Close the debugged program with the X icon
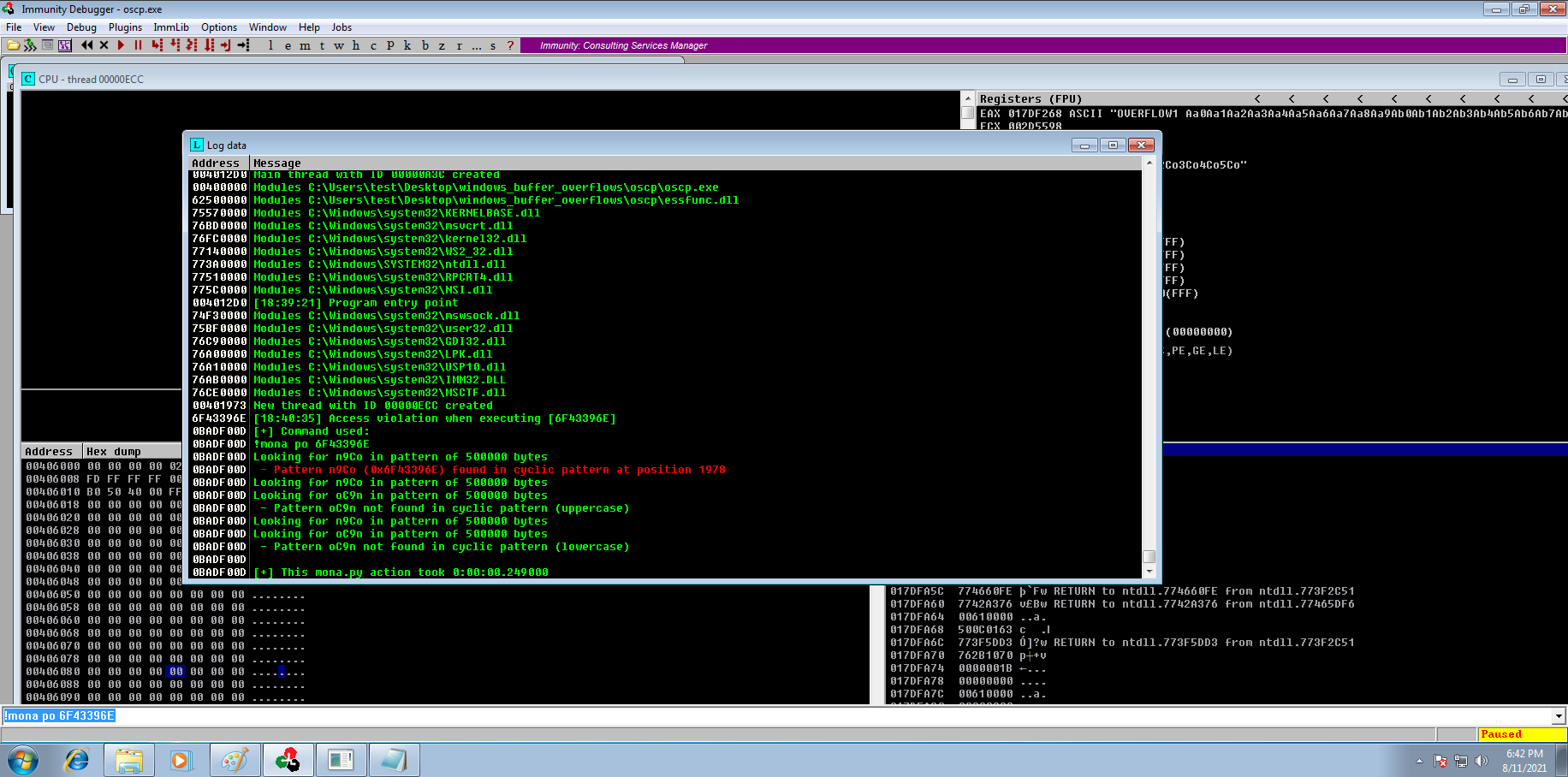 click(104, 45)
